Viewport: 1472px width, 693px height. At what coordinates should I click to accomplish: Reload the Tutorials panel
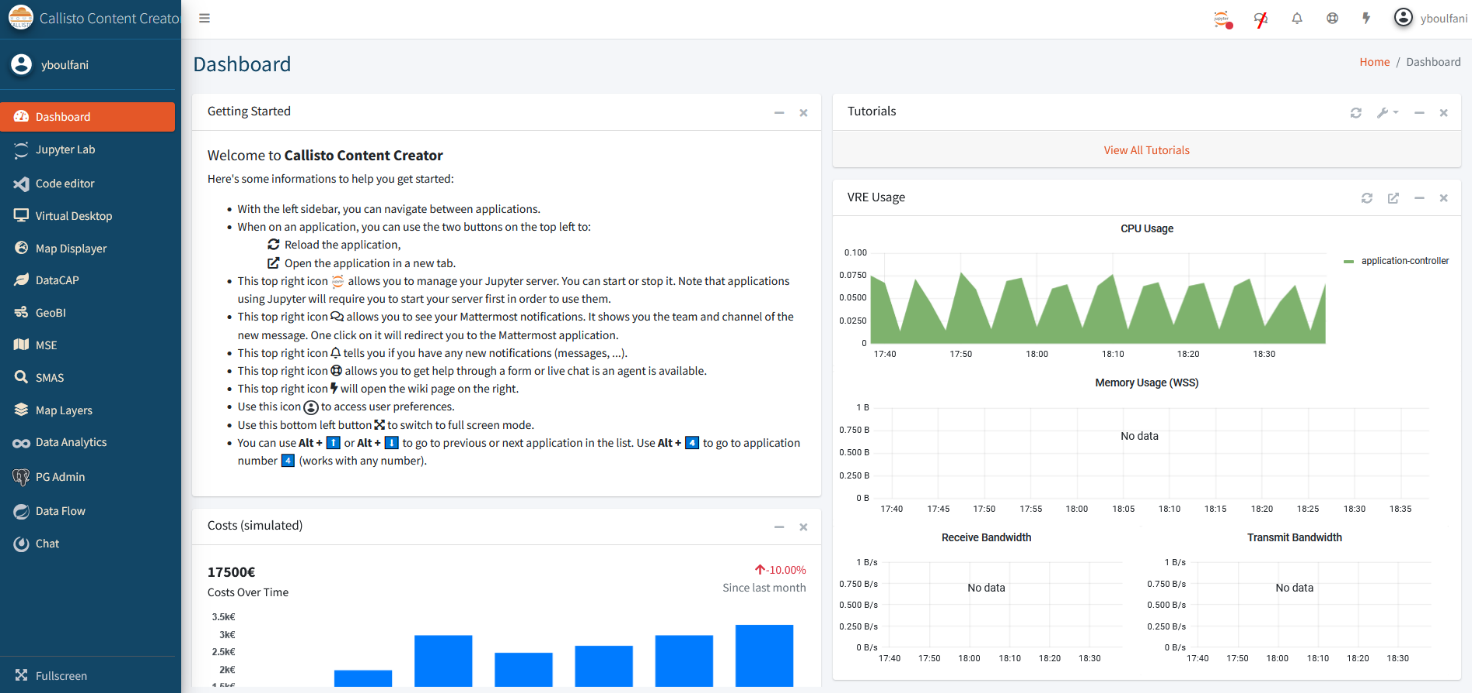click(1356, 113)
